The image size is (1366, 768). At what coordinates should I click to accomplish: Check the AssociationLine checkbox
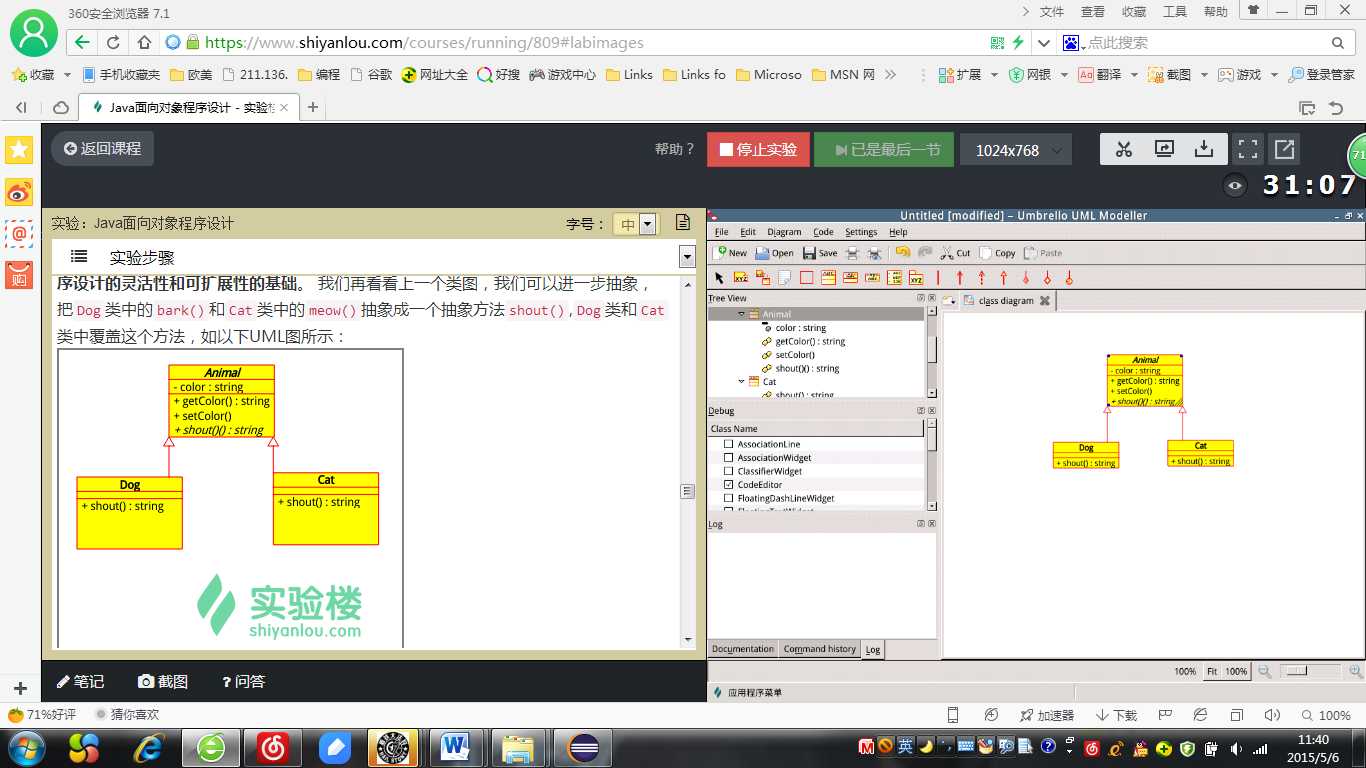tap(728, 444)
